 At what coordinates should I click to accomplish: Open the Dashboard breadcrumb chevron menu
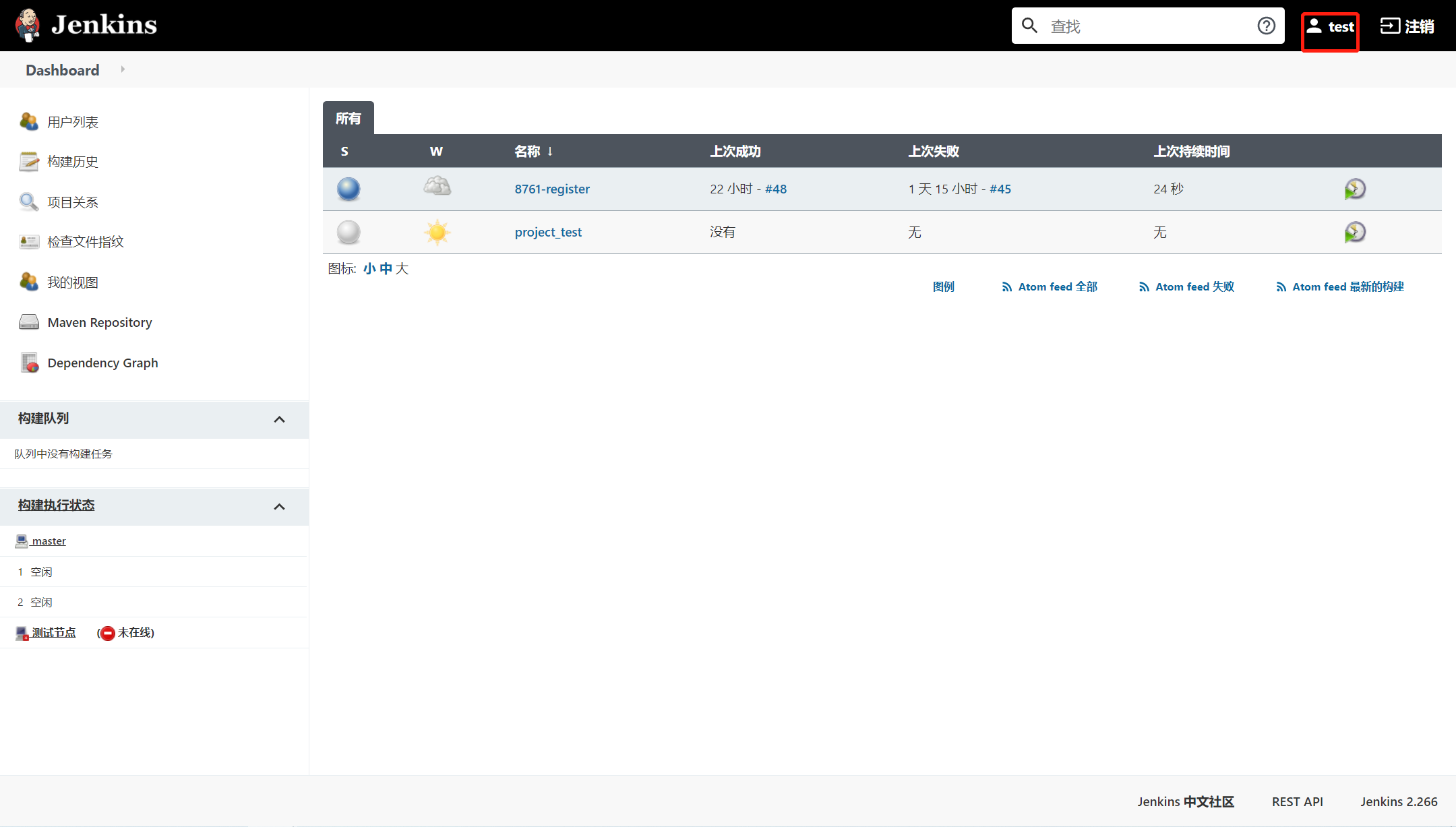click(122, 69)
